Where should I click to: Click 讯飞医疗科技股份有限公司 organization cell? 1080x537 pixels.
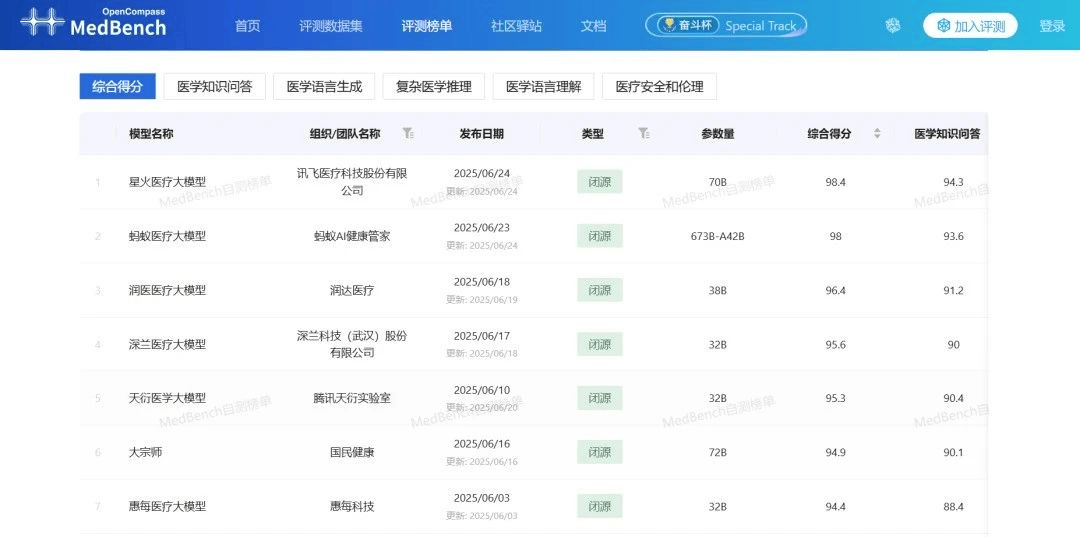(352, 182)
